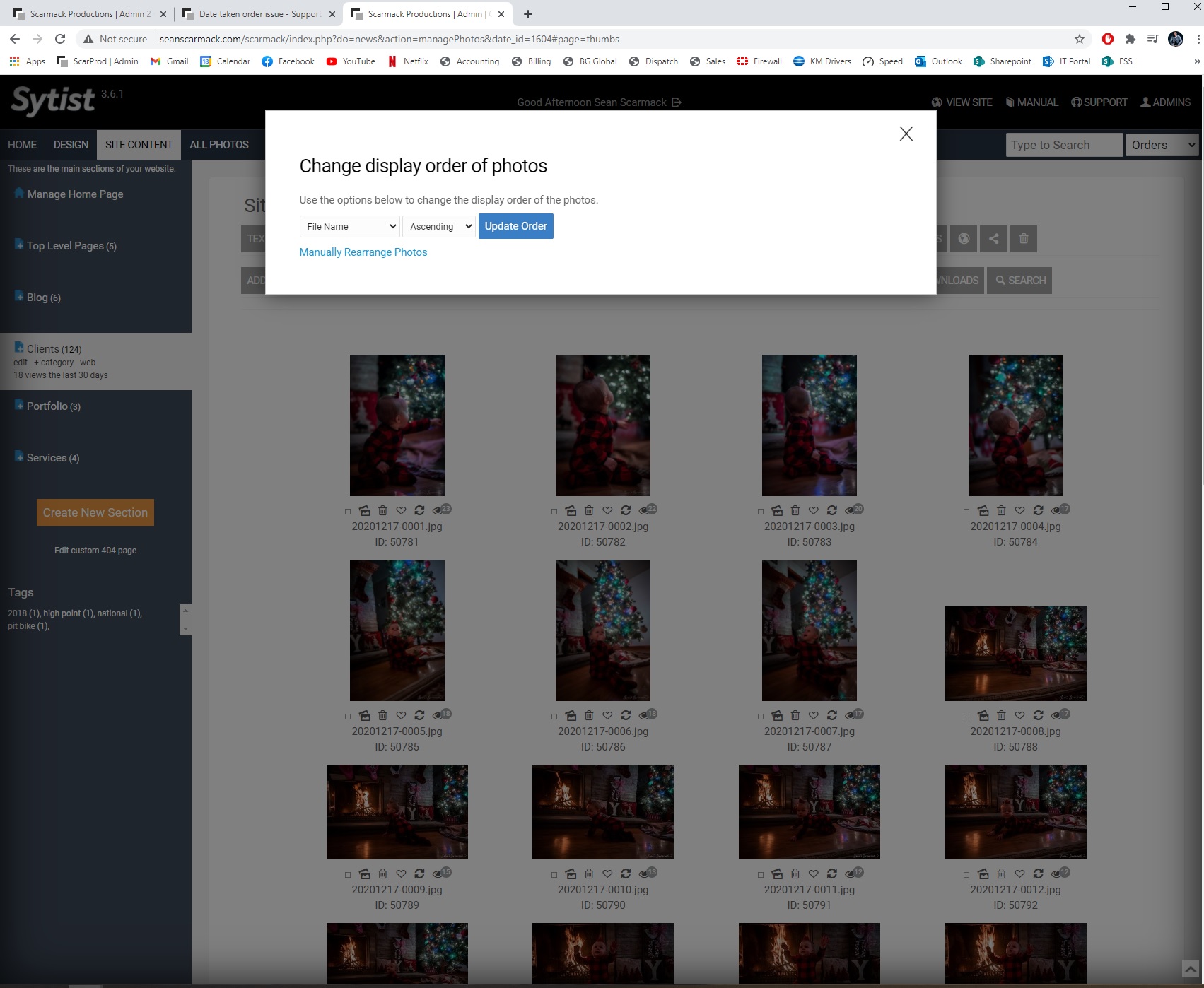1204x988 pixels.
Task: Tick the checkbox for 20201217-0002.jpg
Action: click(x=554, y=511)
